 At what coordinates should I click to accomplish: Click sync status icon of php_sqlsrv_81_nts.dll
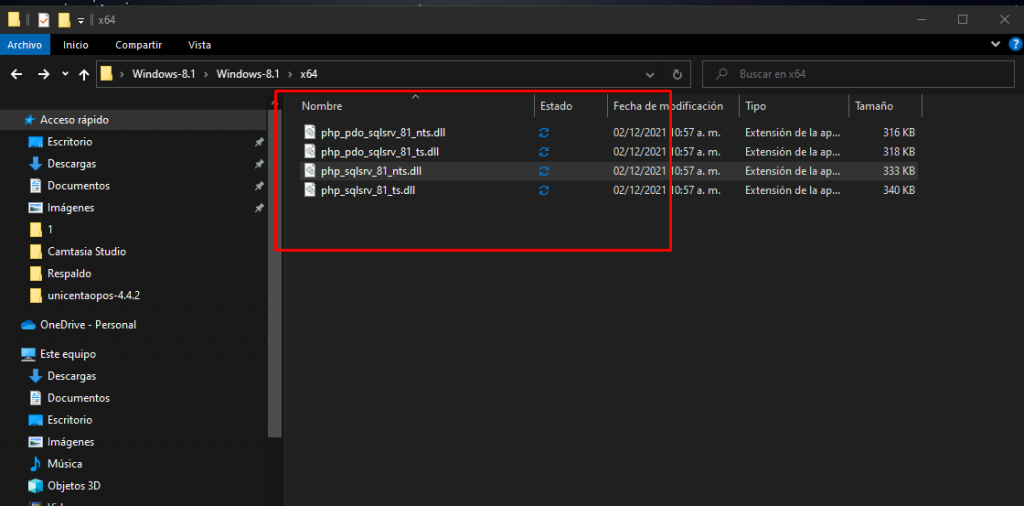tap(544, 171)
